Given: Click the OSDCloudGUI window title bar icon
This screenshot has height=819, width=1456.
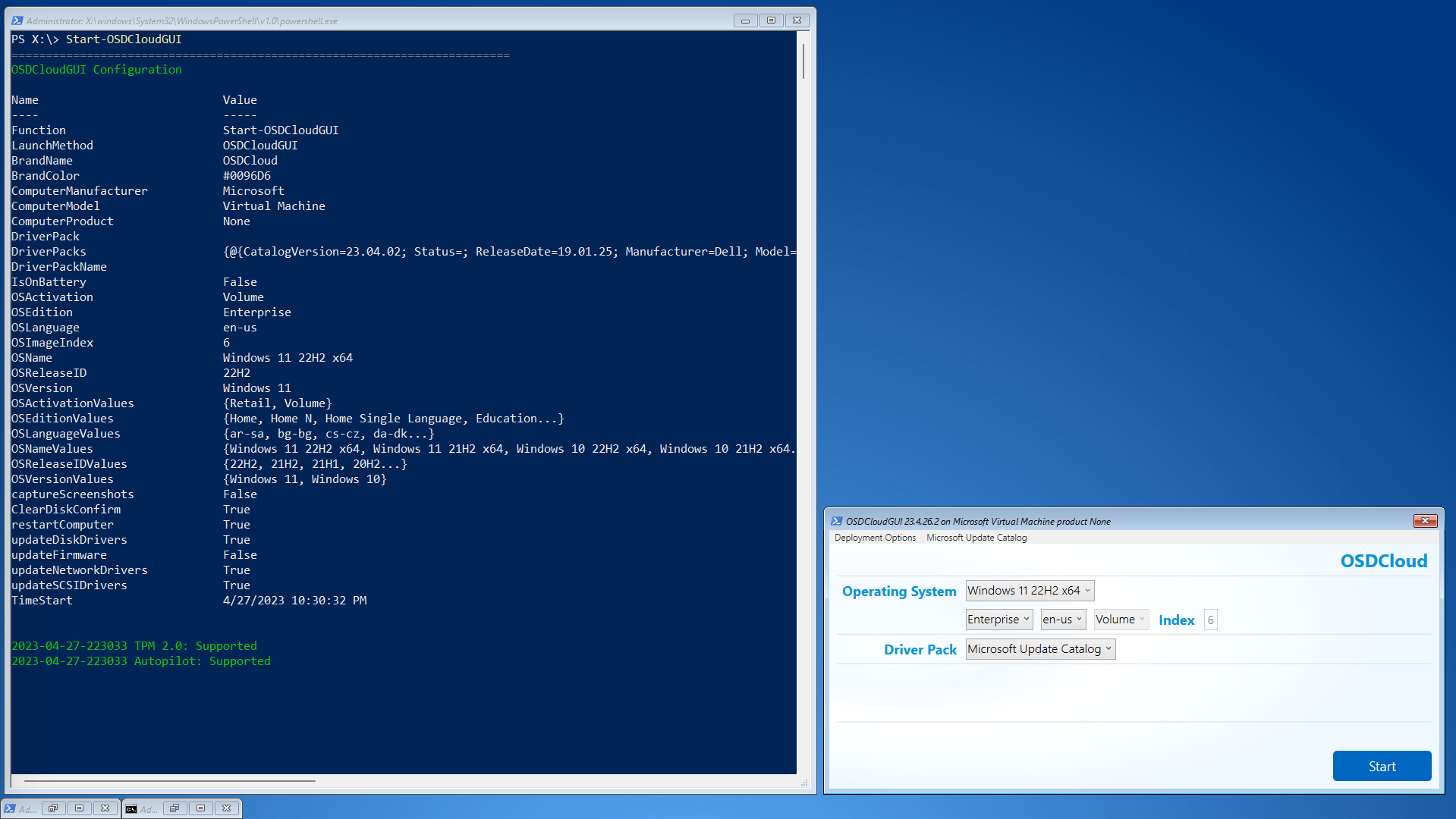Looking at the screenshot, I should 836,521.
